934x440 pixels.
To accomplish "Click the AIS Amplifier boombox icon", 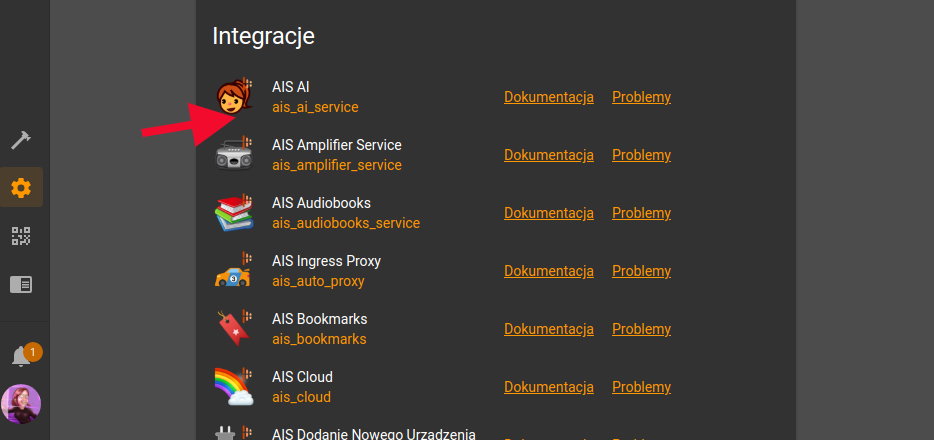I will [234, 154].
